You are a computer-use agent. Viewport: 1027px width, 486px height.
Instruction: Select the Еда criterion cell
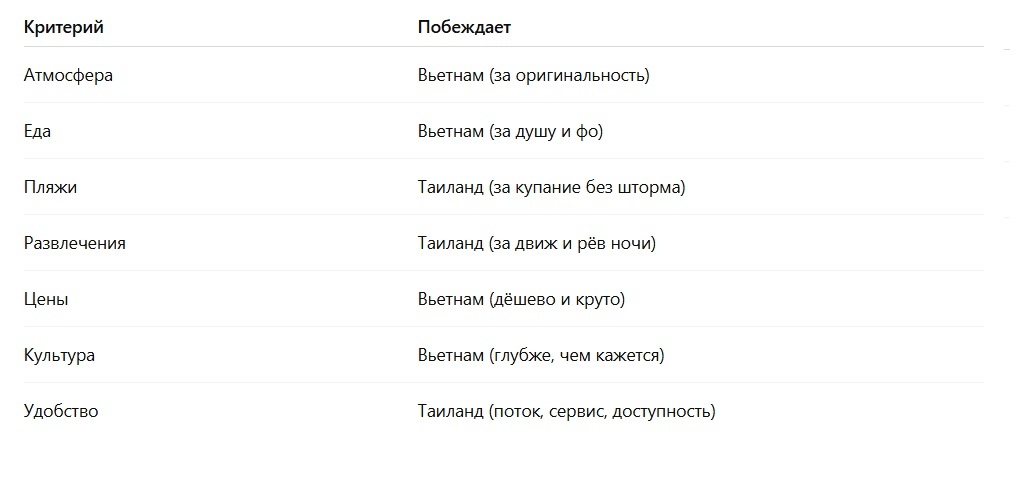[x=37, y=132]
